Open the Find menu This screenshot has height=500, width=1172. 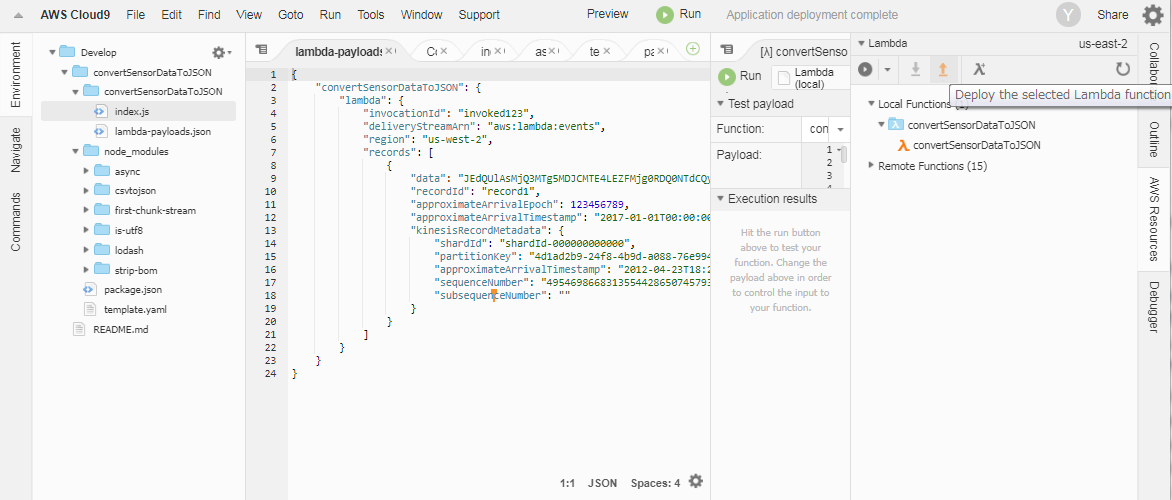click(x=209, y=15)
